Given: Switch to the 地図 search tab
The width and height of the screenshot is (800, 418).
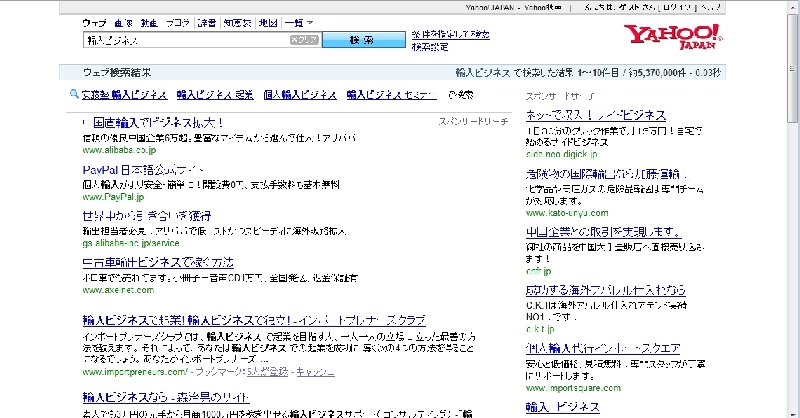Looking at the screenshot, I should click(x=268, y=23).
